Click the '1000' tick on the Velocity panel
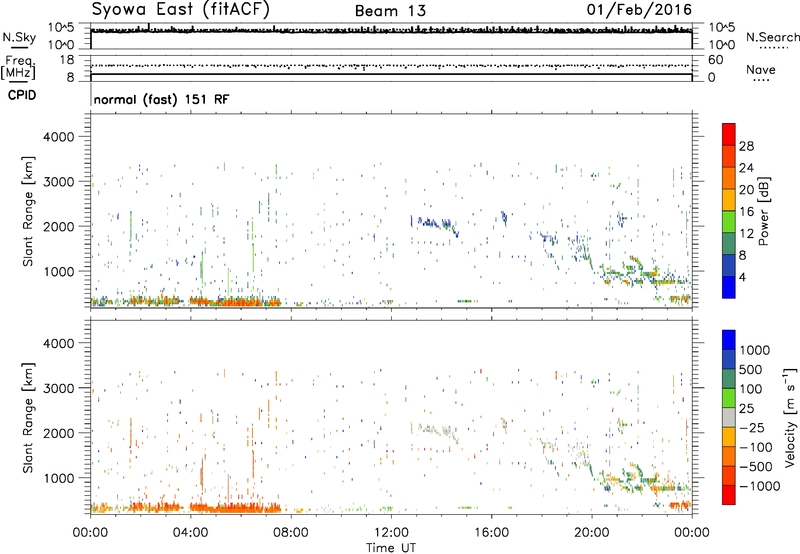The width and height of the screenshot is (800, 554). [x=58, y=478]
